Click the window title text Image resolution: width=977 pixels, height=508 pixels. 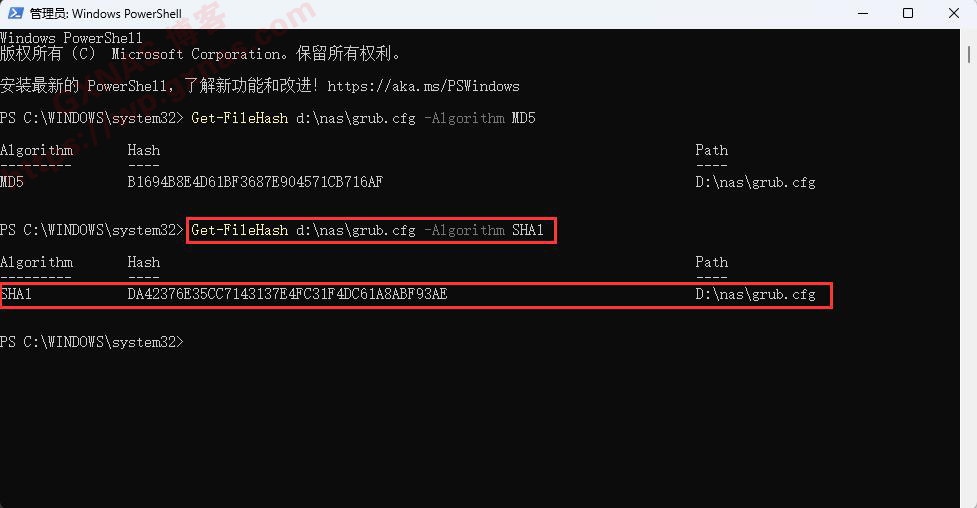pyautogui.click(x=106, y=14)
